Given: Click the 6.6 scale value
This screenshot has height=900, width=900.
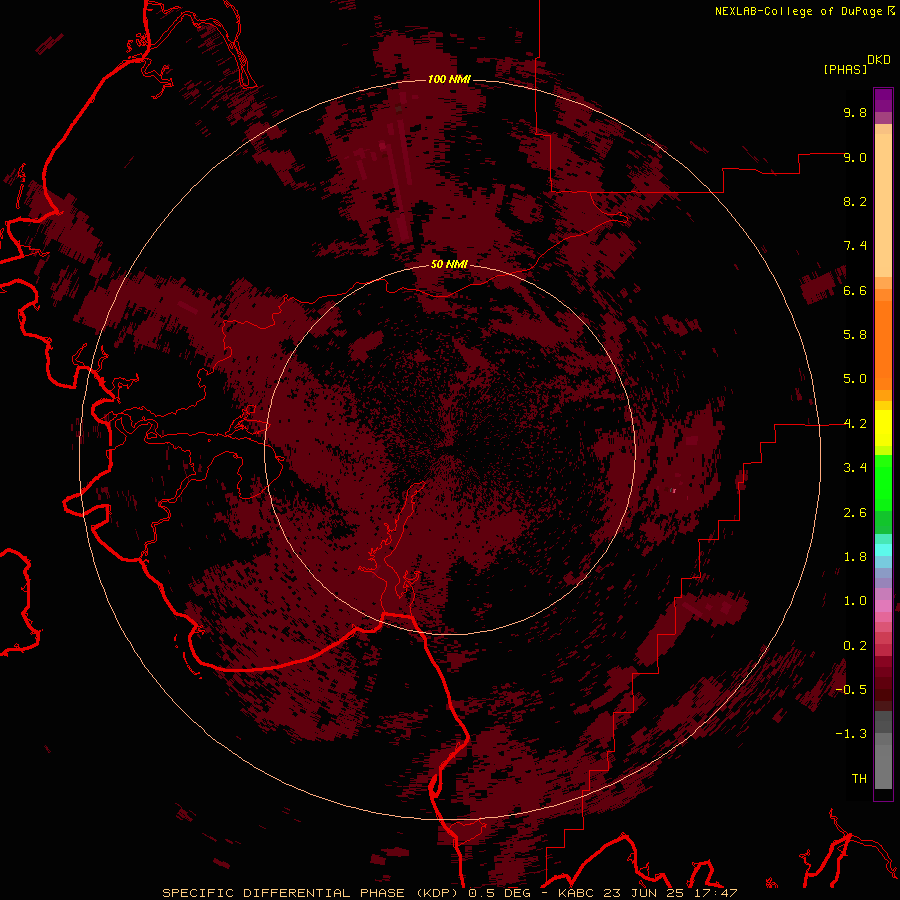Looking at the screenshot, I should pyautogui.click(x=855, y=290).
